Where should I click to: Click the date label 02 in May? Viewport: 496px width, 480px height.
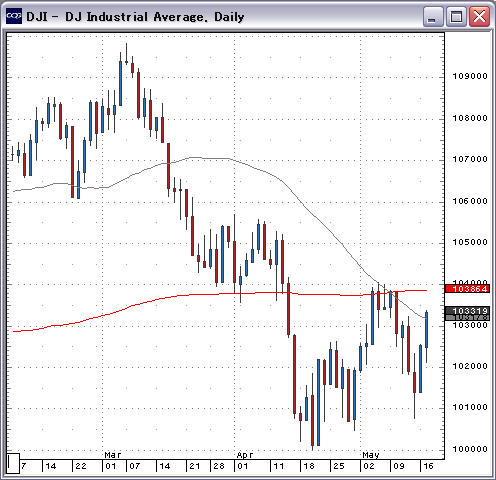(369, 466)
